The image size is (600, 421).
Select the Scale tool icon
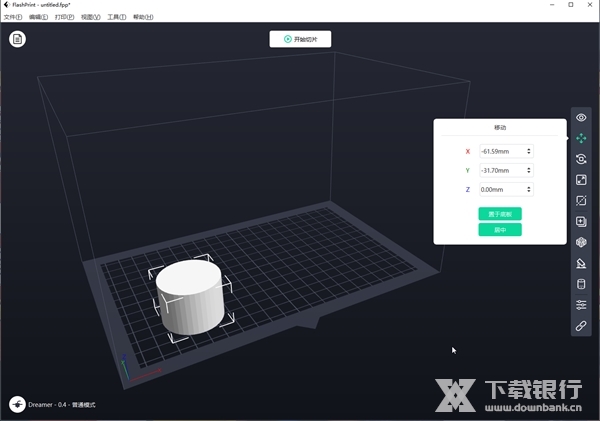[581, 180]
